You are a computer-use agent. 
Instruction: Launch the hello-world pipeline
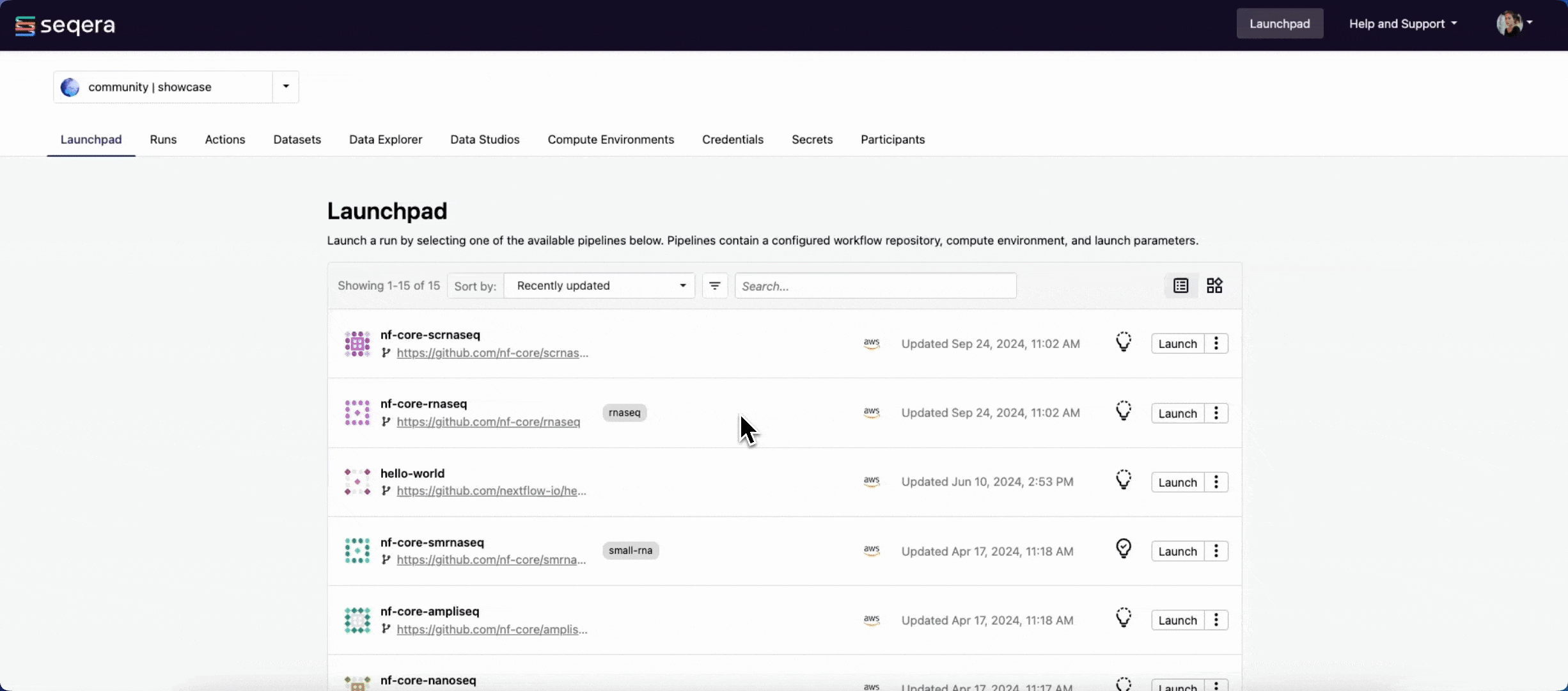[x=1176, y=481]
